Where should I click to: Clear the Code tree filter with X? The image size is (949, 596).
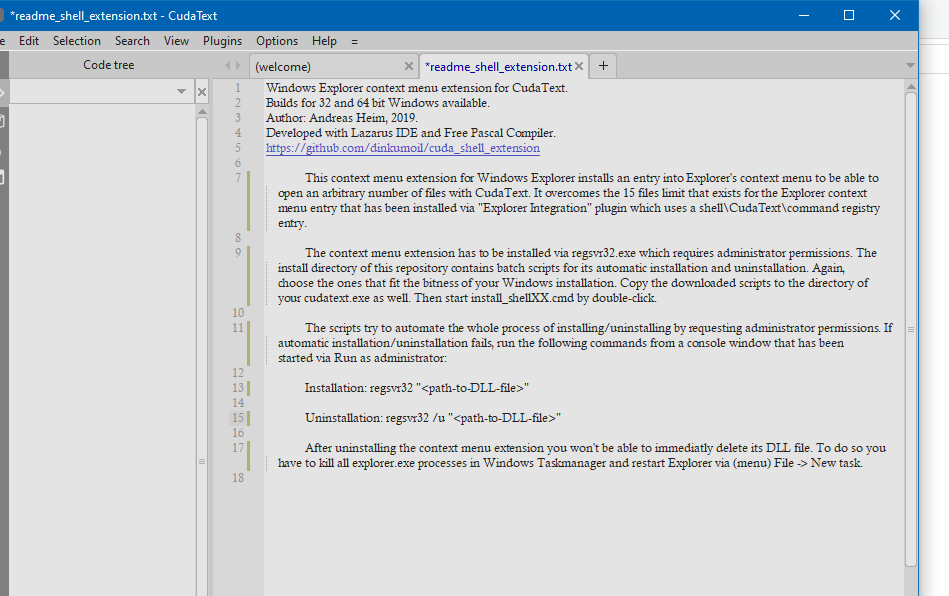[x=201, y=92]
